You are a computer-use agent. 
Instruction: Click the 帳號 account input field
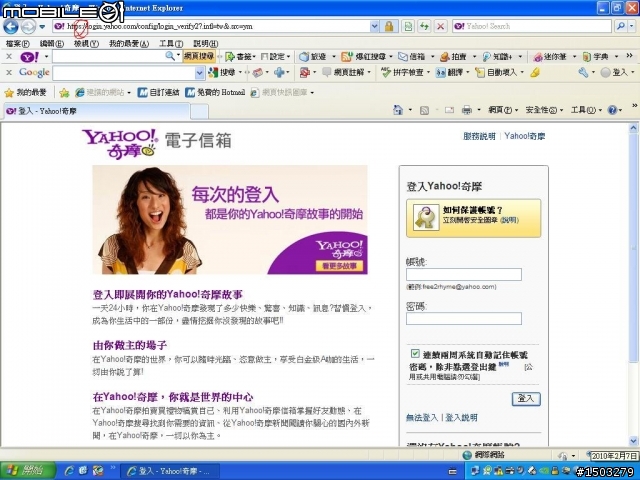click(464, 274)
